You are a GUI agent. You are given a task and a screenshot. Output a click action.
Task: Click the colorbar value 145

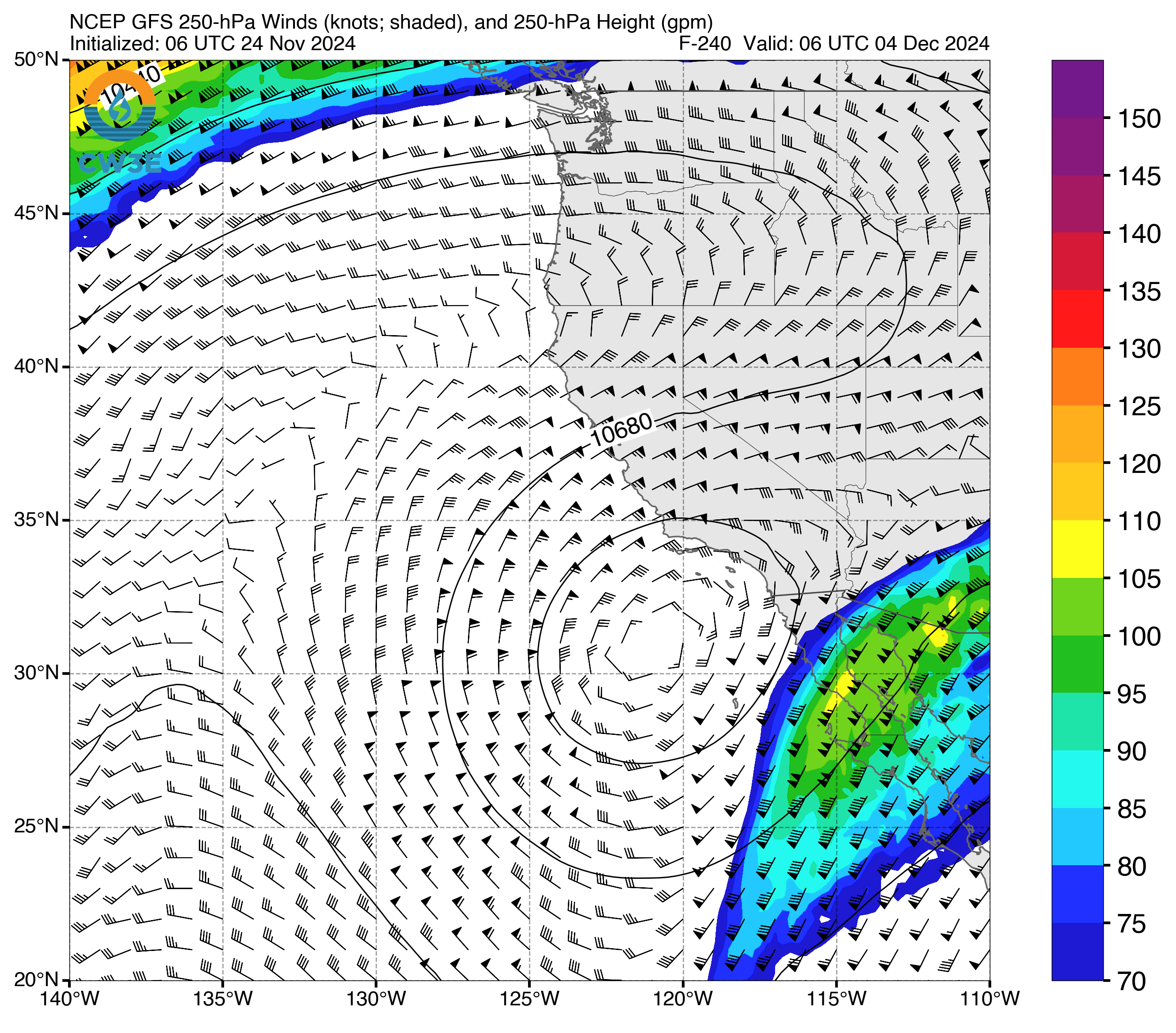click(x=1139, y=177)
